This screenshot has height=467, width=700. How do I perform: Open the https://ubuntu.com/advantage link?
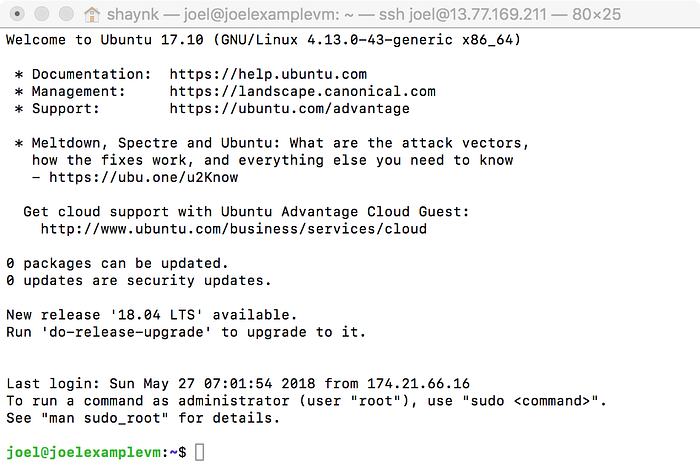pos(289,108)
